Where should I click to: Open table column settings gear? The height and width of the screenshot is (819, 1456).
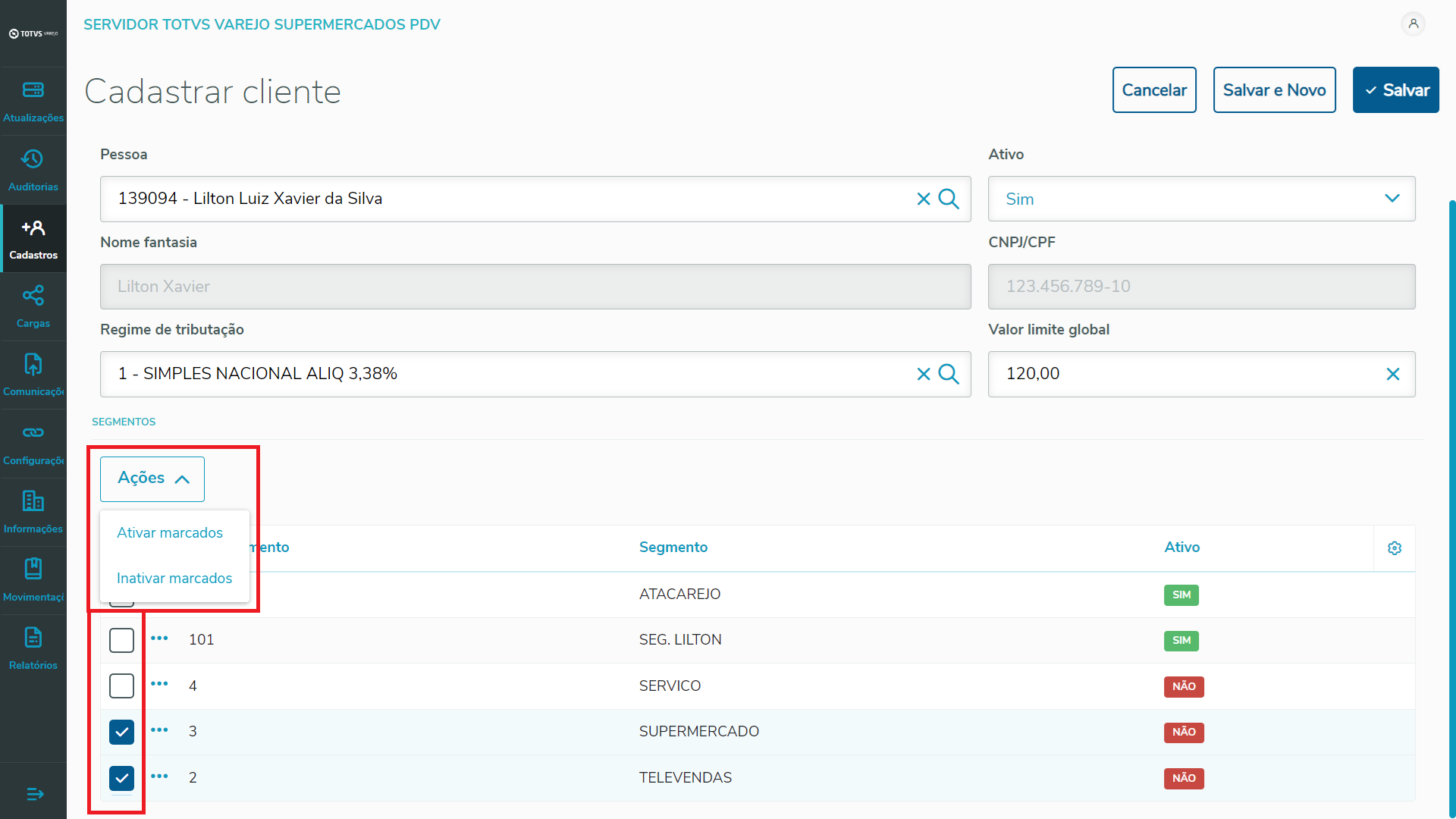pyautogui.click(x=1394, y=548)
